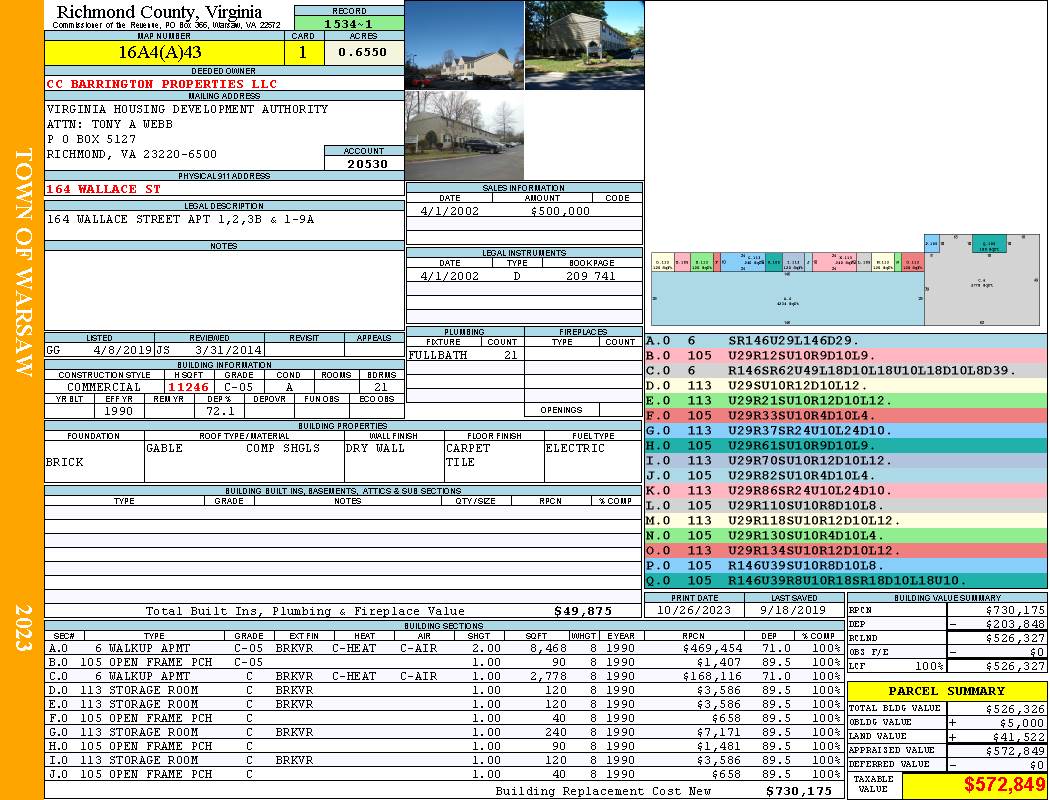Select roof type GABLE

pyautogui.click(x=164, y=448)
